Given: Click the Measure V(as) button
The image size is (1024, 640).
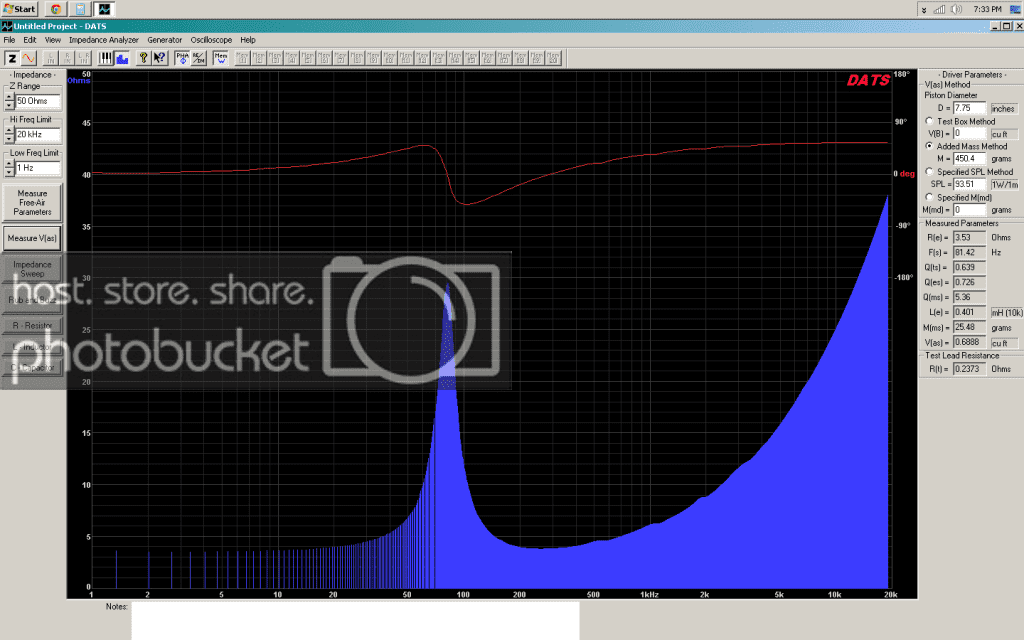Looking at the screenshot, I should coord(33,238).
